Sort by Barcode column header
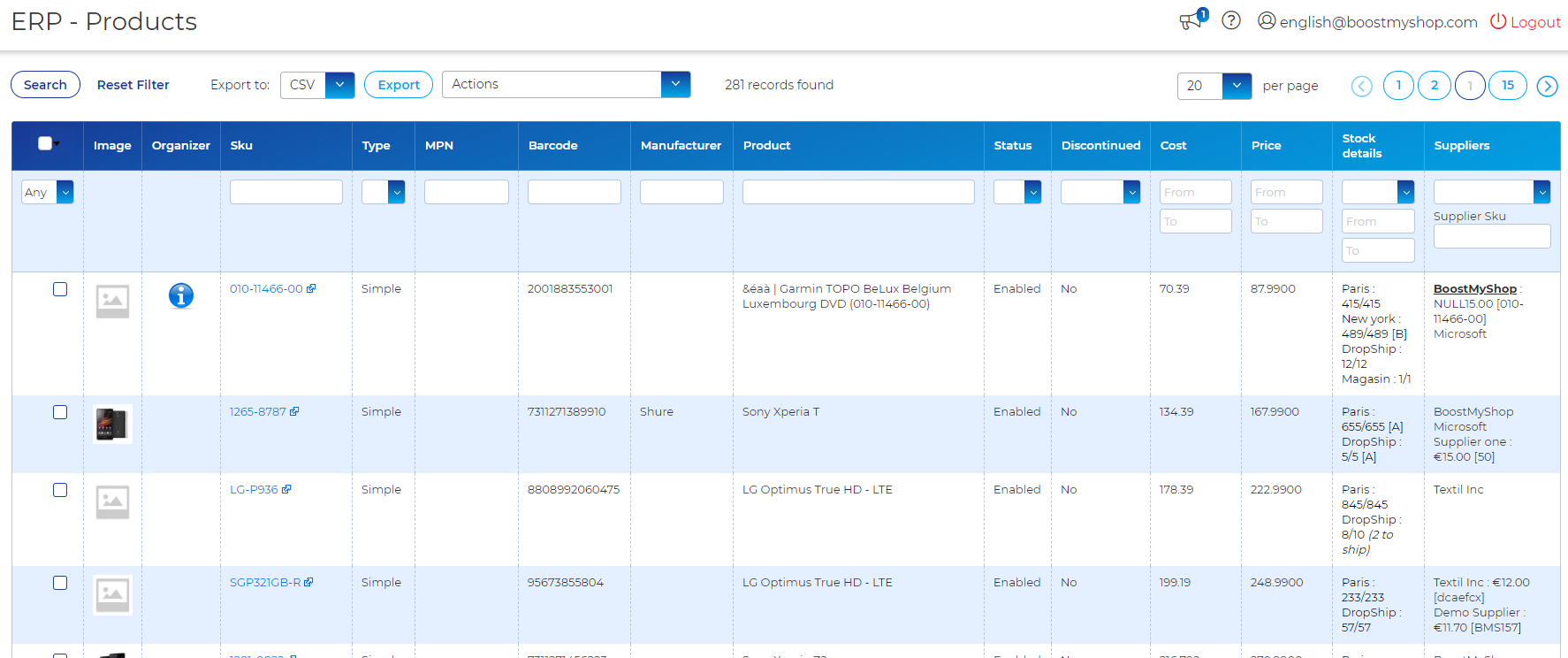Screen dimensions: 1568x658 click(552, 146)
